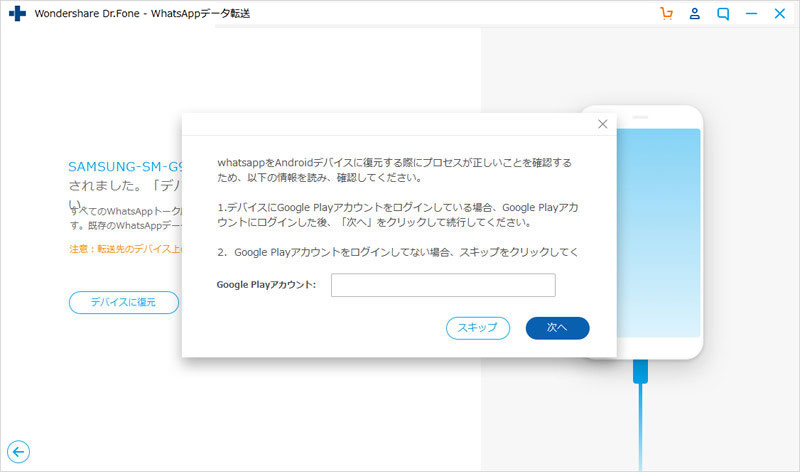Screen dimensions: 800x472
Task: Click the Dr.Fone logo icon
Action: 17,14
